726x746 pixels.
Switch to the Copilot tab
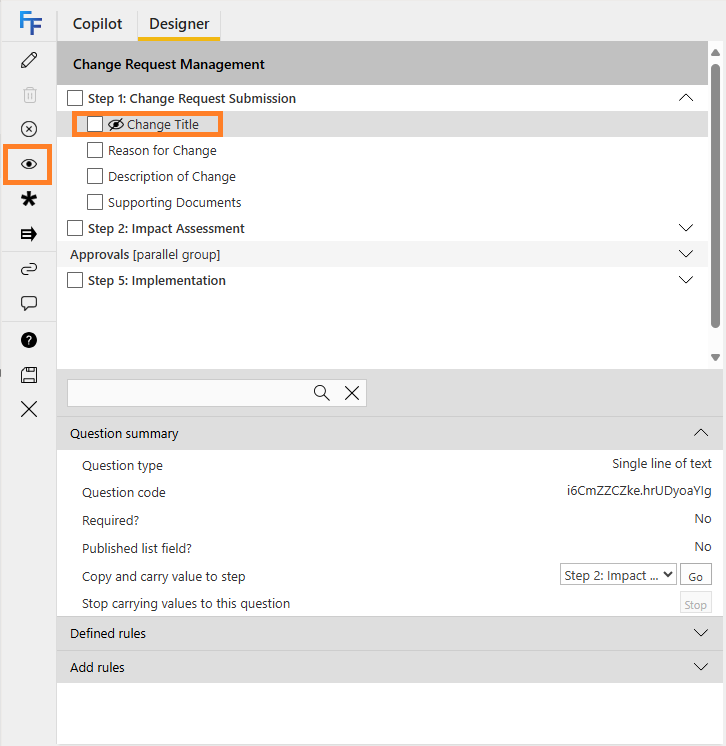(98, 24)
